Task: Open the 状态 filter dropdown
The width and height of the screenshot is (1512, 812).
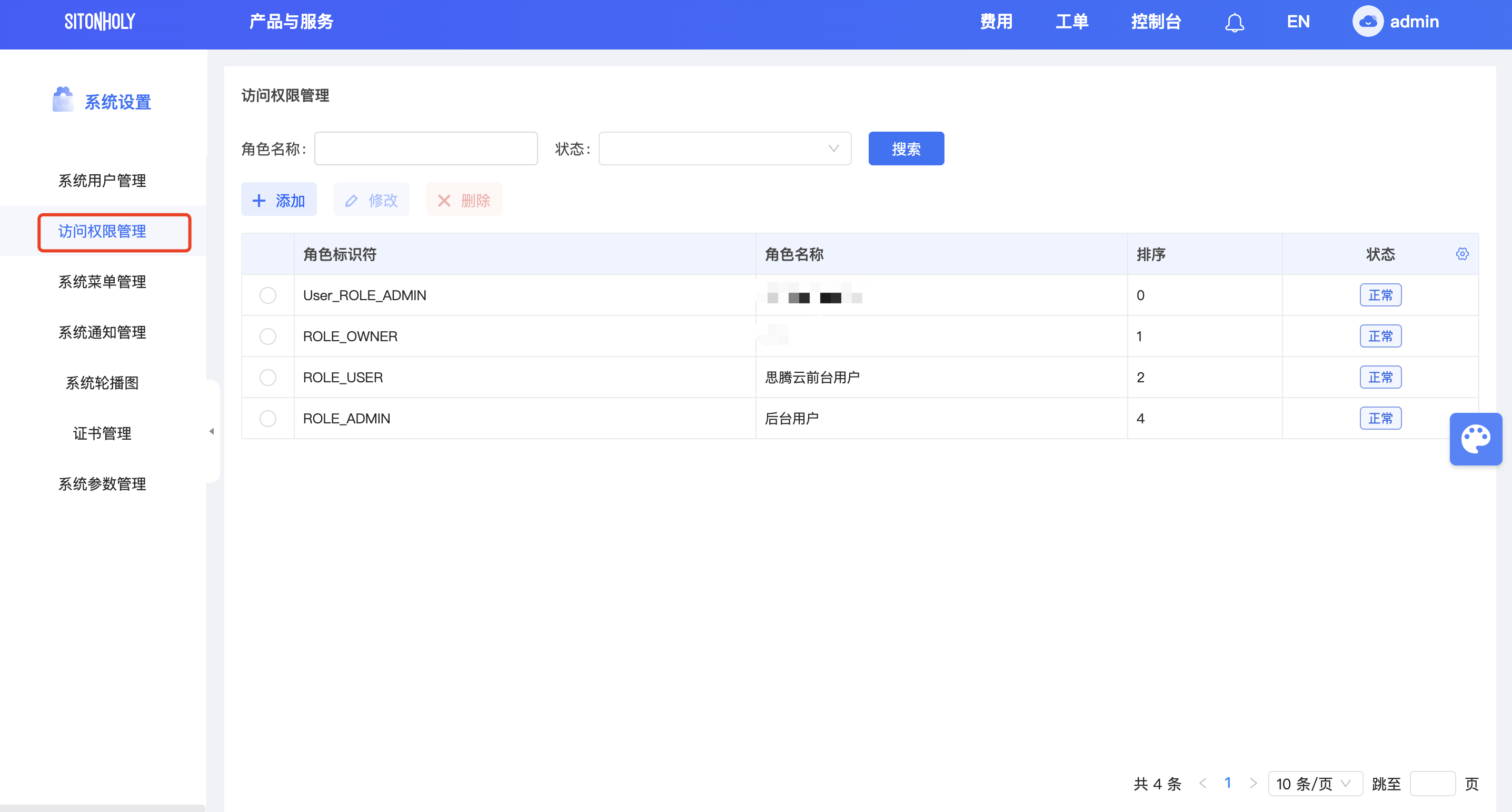Action: [724, 148]
